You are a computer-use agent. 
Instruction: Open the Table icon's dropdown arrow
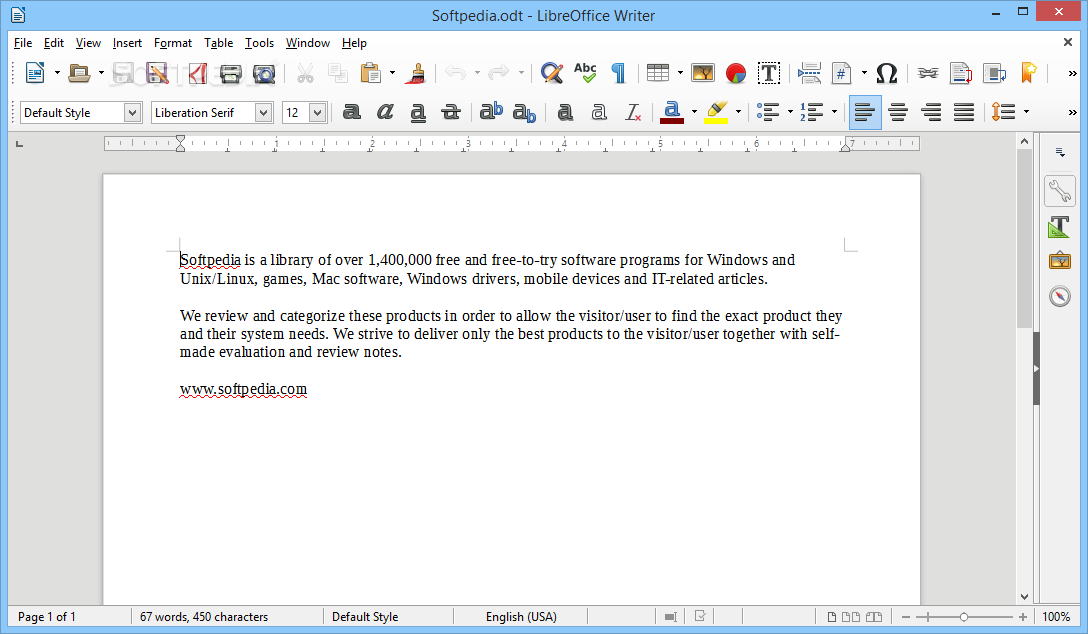(x=680, y=73)
